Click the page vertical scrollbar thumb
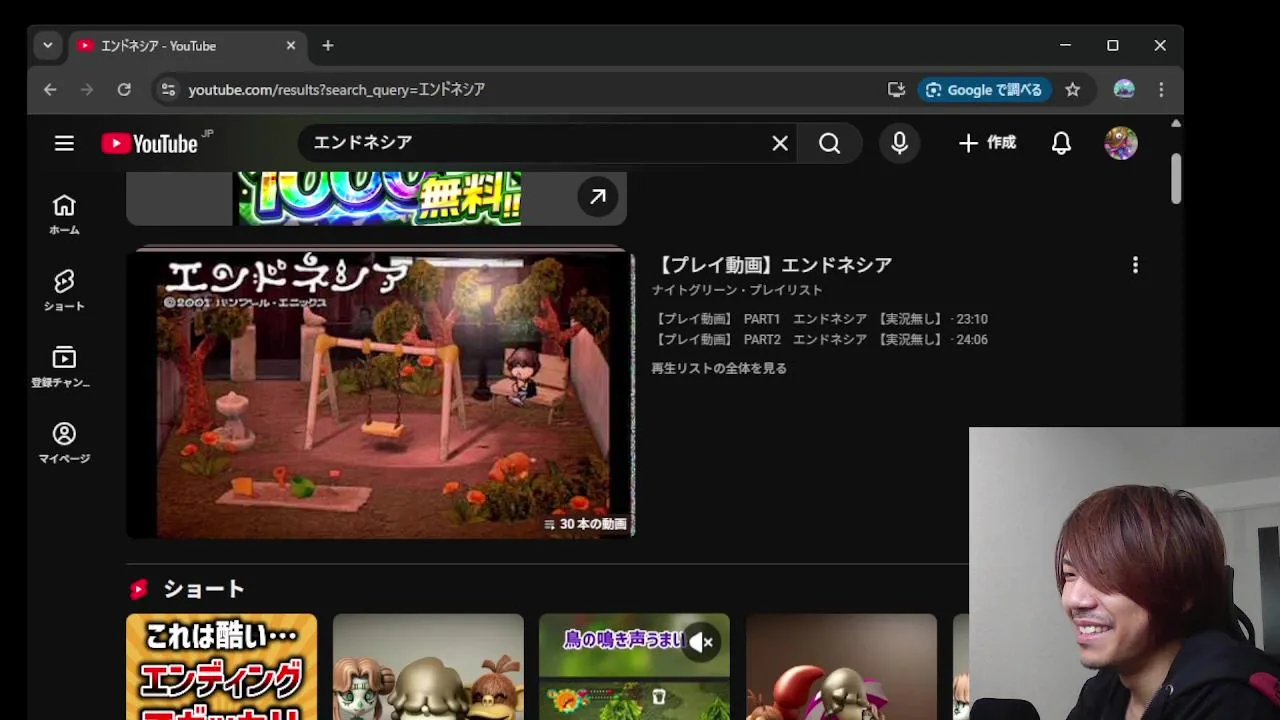Screen dimensions: 1280x720 tap(1176, 179)
